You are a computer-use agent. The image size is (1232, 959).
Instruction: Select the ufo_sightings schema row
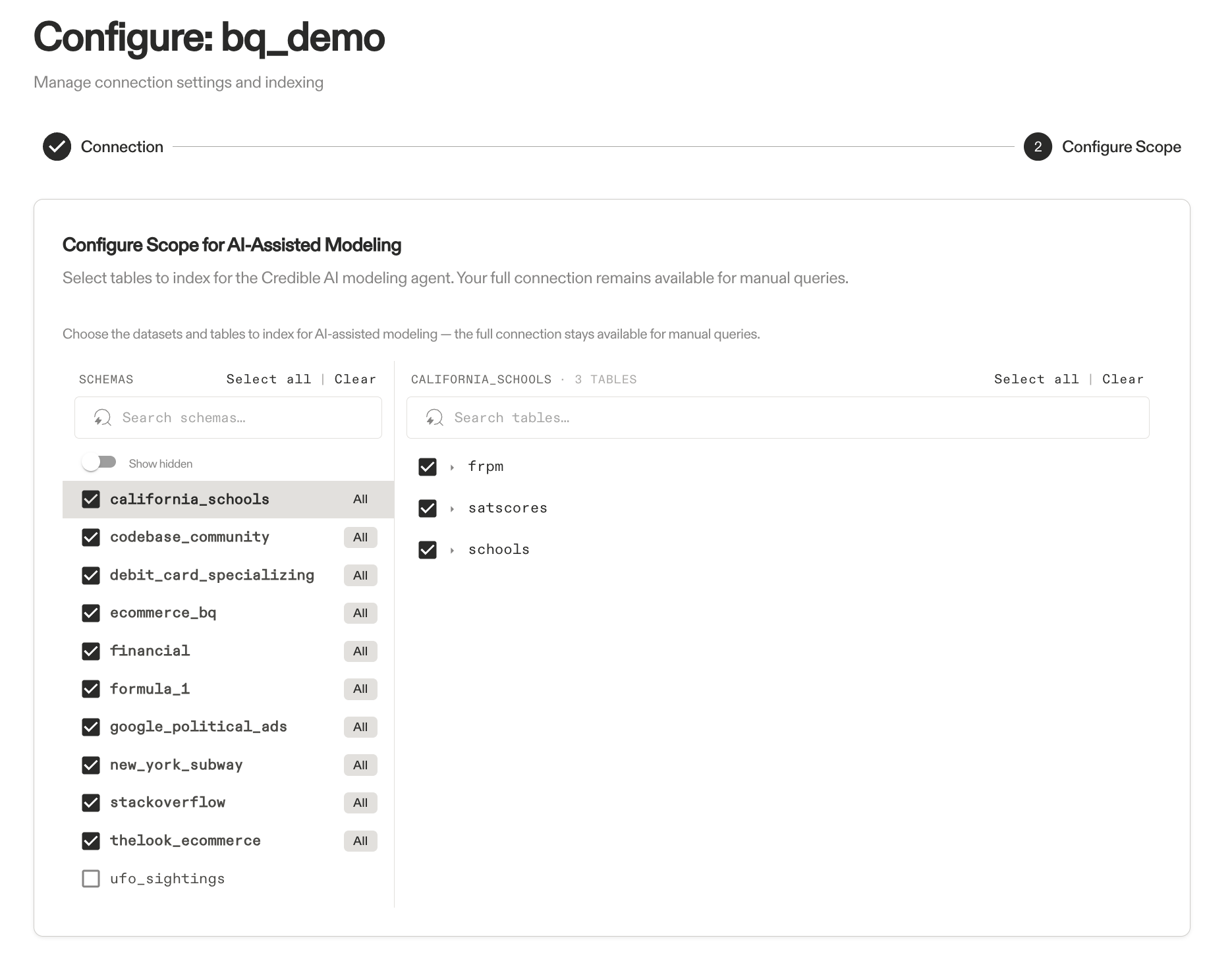pos(228,879)
